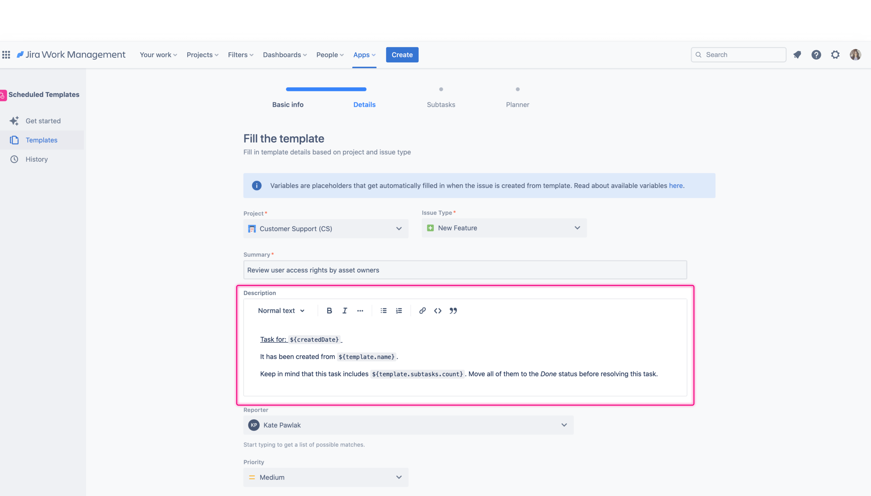The width and height of the screenshot is (871, 496).
Task: Insert a quote block in description
Action: point(453,311)
